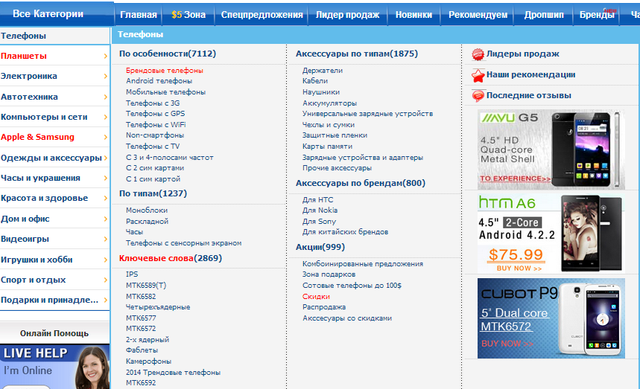Open the Для Nokia link
This screenshot has width=640, height=389.
(x=320, y=211)
